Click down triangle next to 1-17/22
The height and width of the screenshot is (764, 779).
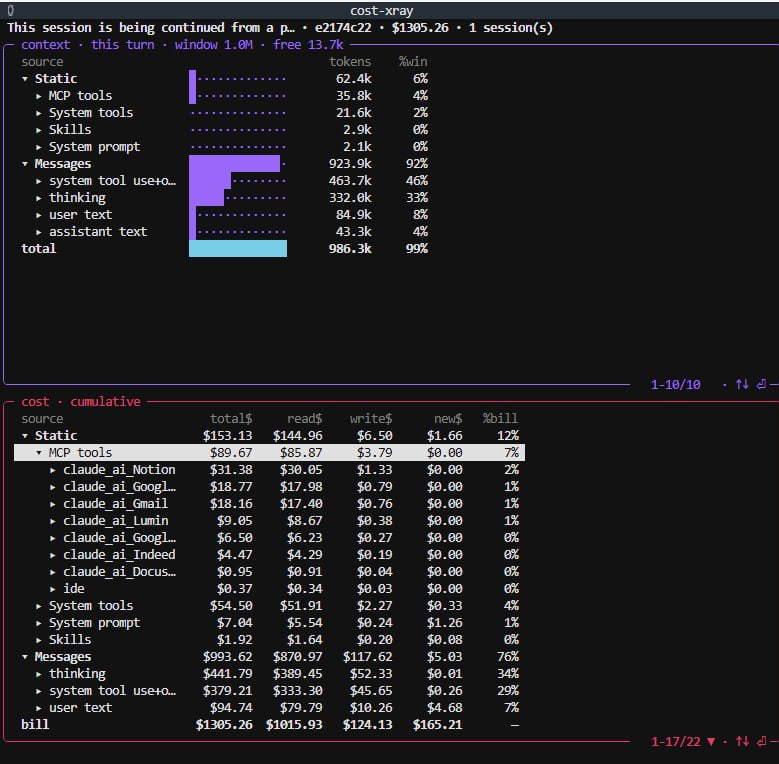point(711,742)
